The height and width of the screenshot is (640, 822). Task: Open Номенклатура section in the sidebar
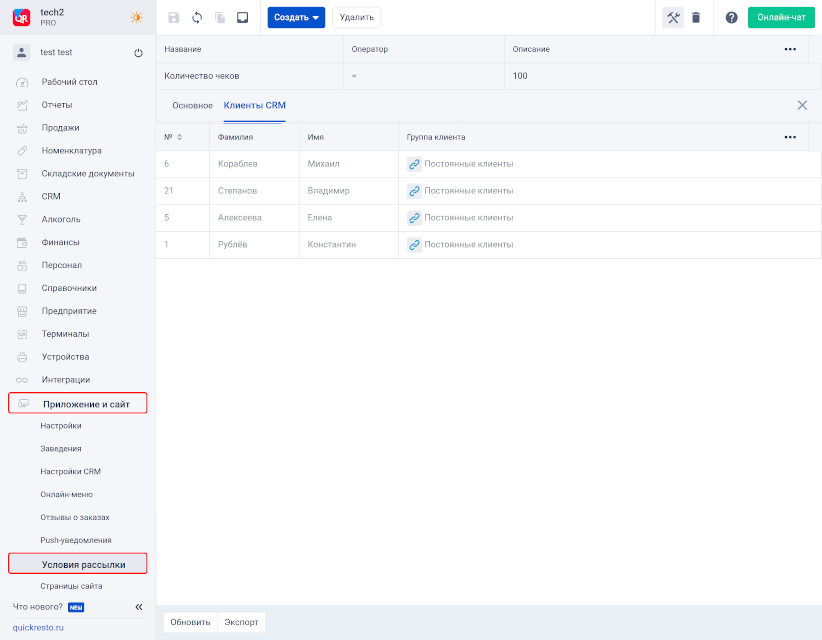(71, 151)
